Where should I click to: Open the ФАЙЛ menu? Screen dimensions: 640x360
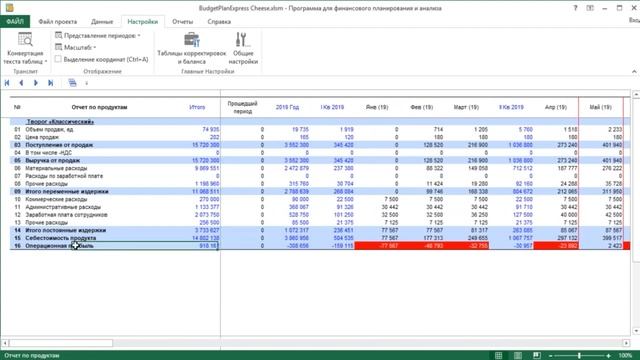(x=15, y=22)
